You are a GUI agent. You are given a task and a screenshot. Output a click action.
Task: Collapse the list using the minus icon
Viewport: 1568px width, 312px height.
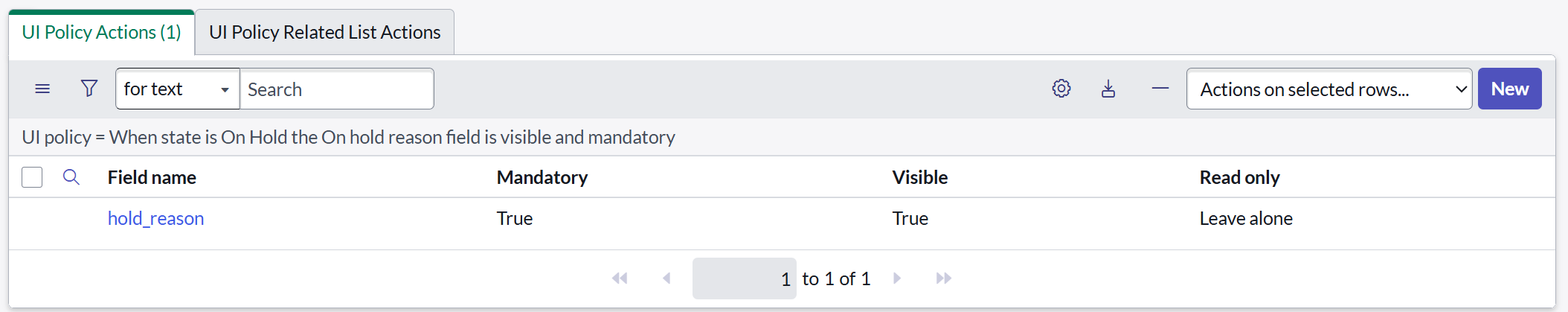point(1160,89)
